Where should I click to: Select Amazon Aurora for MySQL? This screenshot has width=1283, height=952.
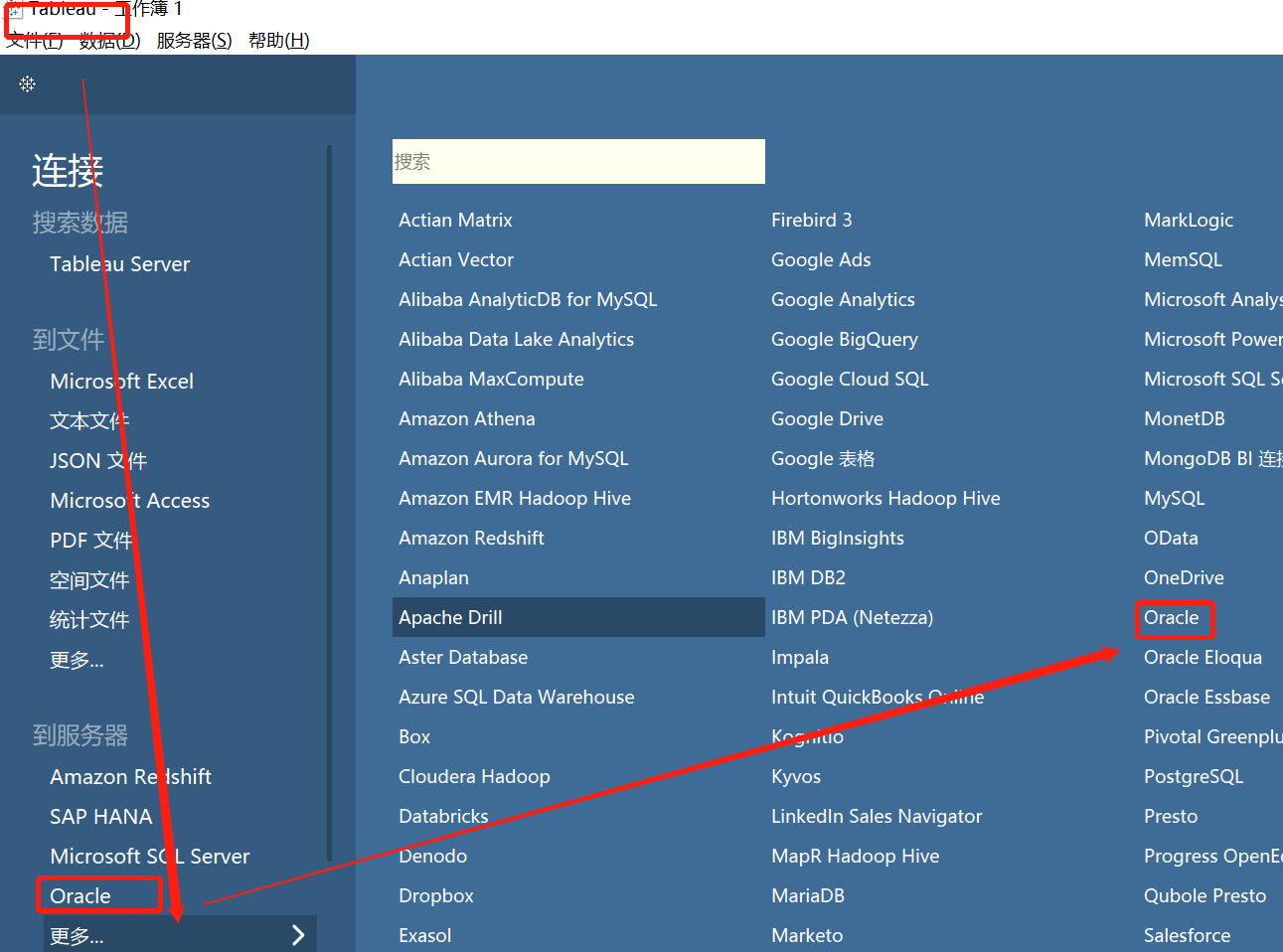pos(514,458)
